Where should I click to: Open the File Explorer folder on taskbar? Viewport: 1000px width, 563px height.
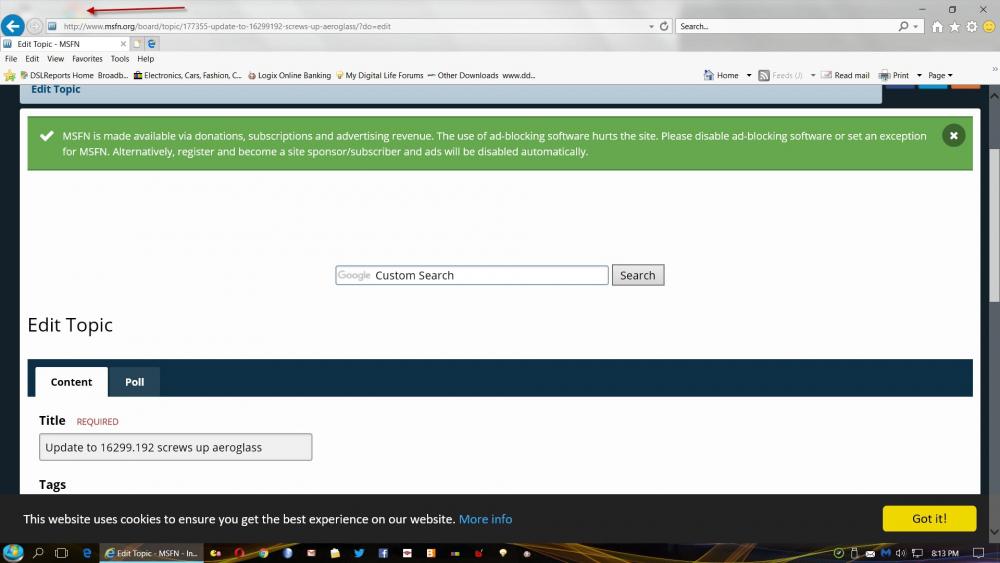tap(335, 553)
